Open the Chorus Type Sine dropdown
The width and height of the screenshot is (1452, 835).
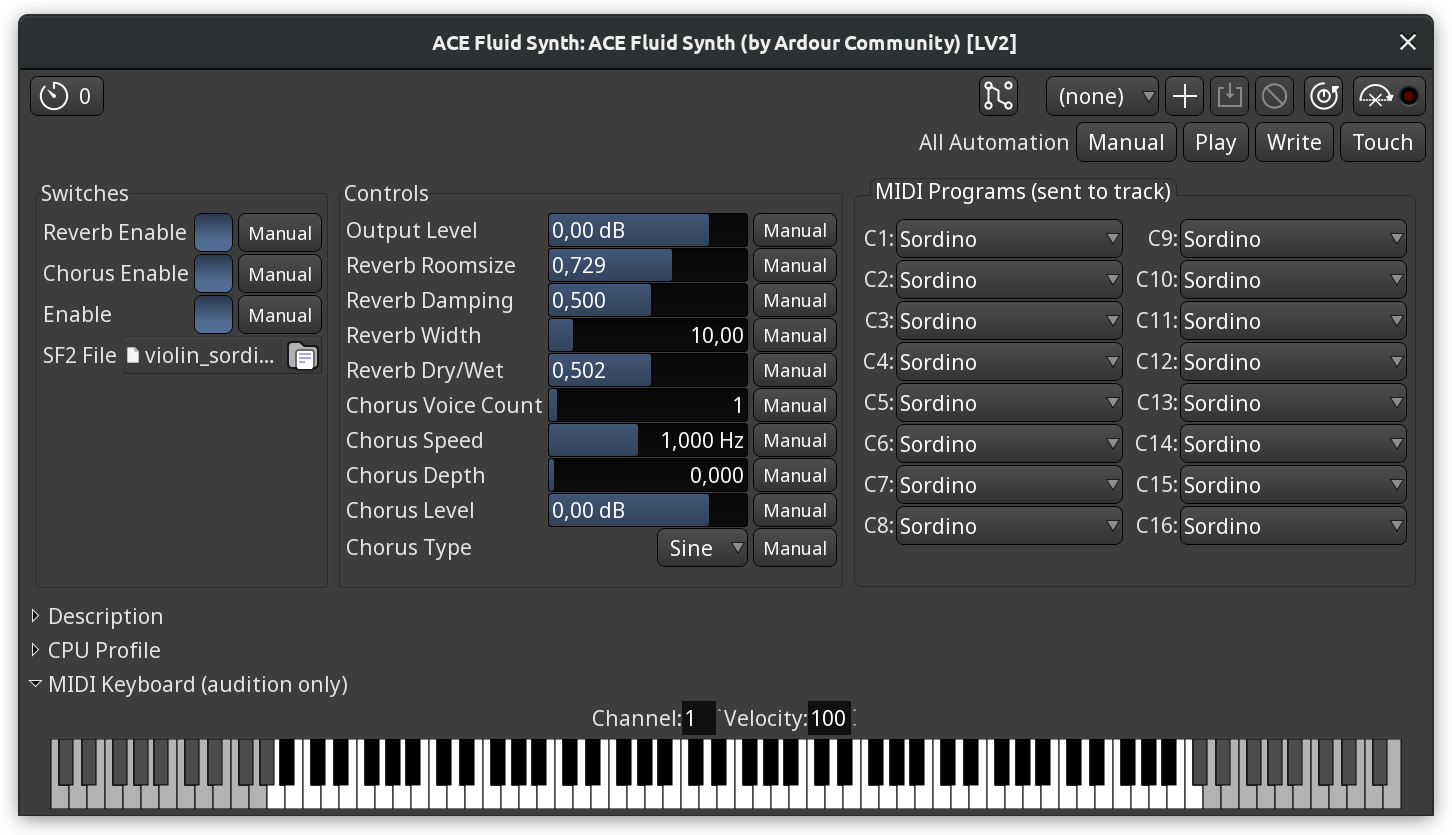point(702,548)
